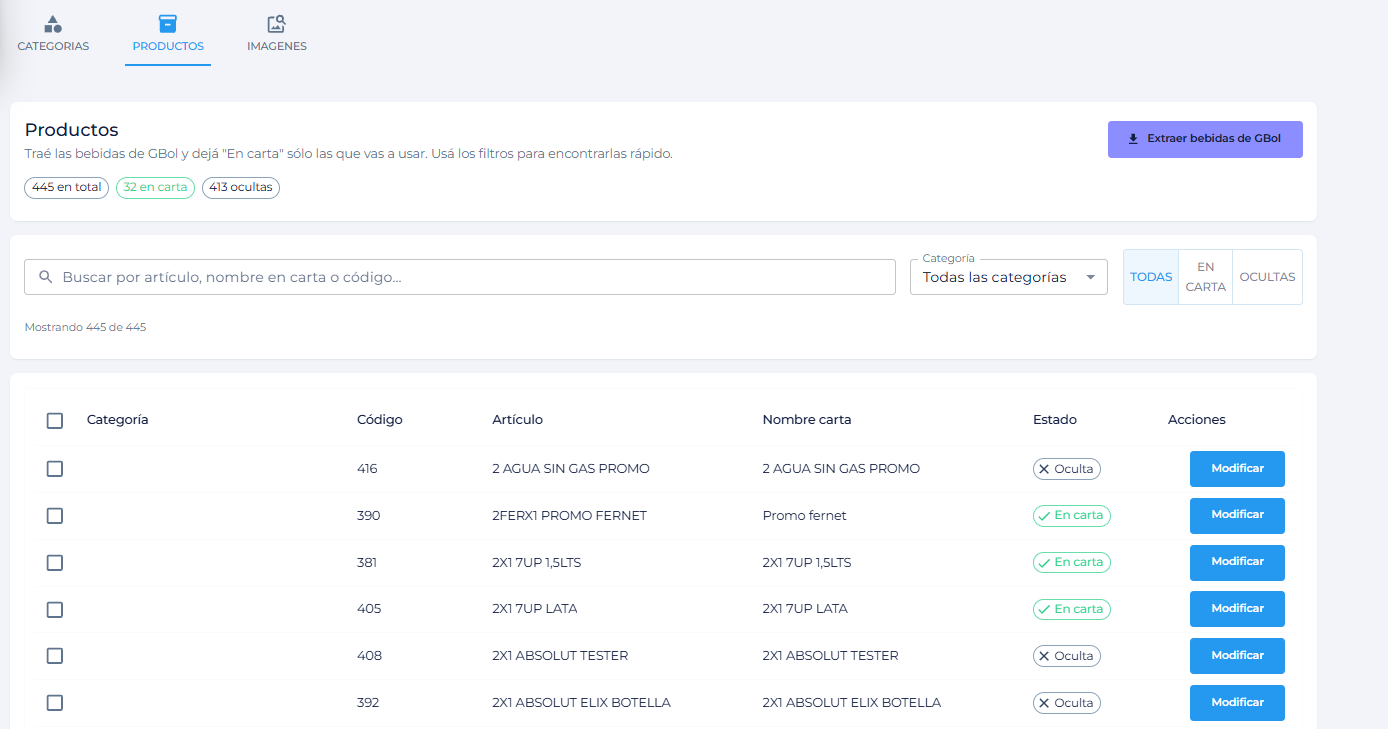Click the 32 en carta chip

[x=155, y=187]
